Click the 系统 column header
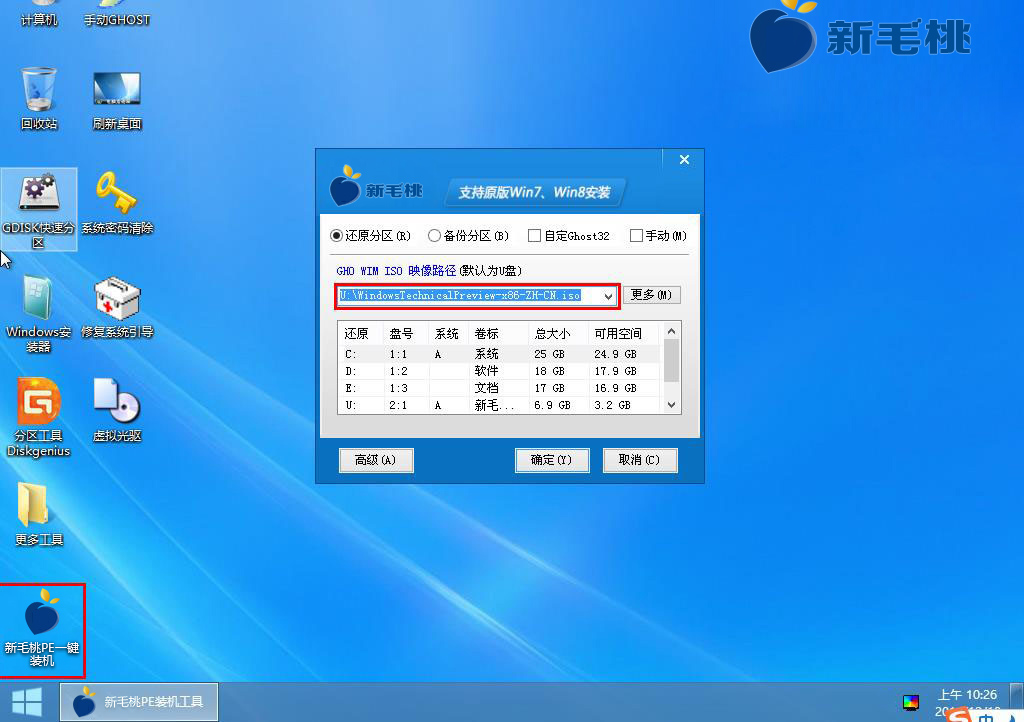1024x722 pixels. tap(448, 334)
